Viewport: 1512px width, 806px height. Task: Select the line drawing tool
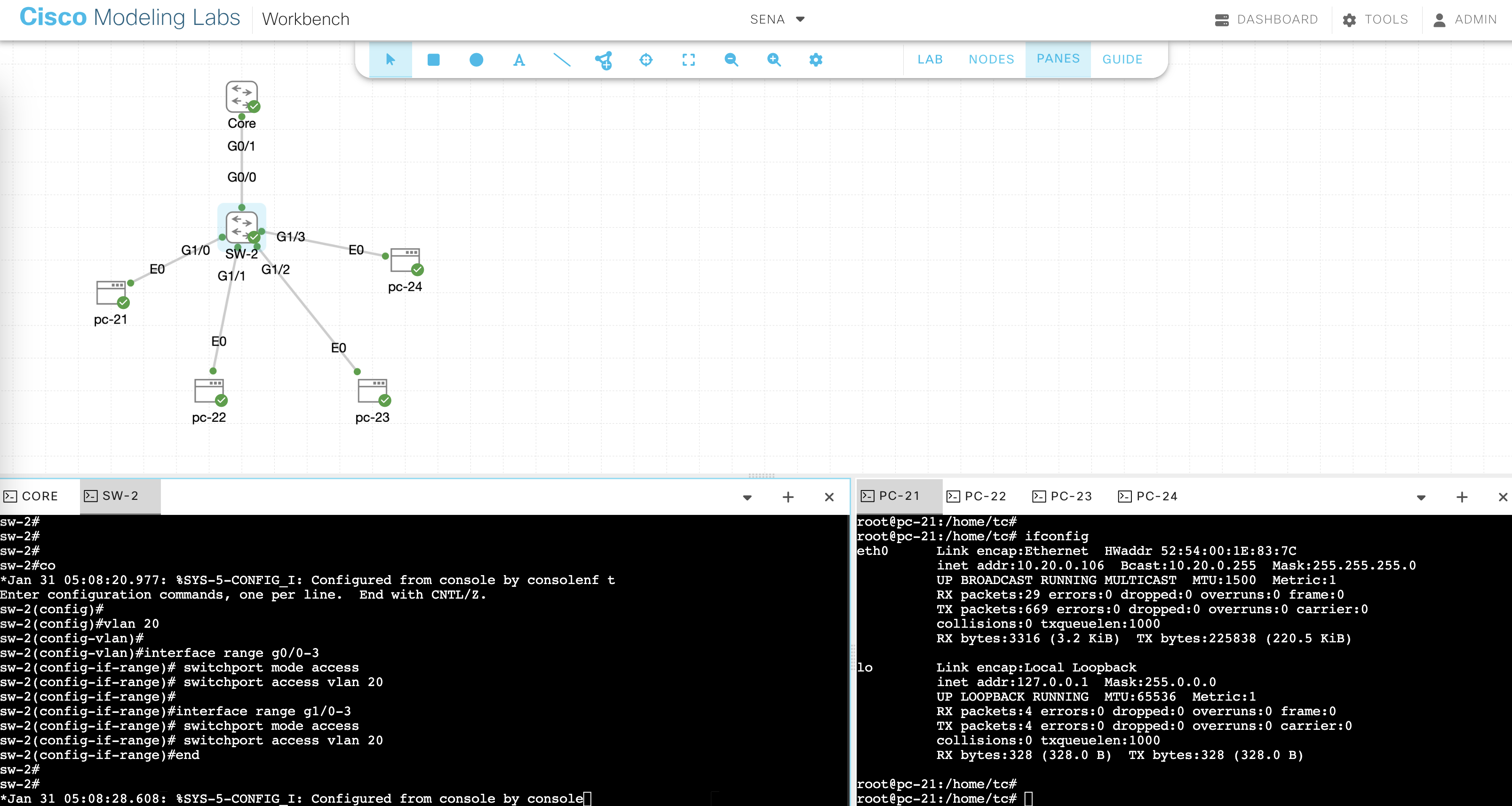point(562,59)
